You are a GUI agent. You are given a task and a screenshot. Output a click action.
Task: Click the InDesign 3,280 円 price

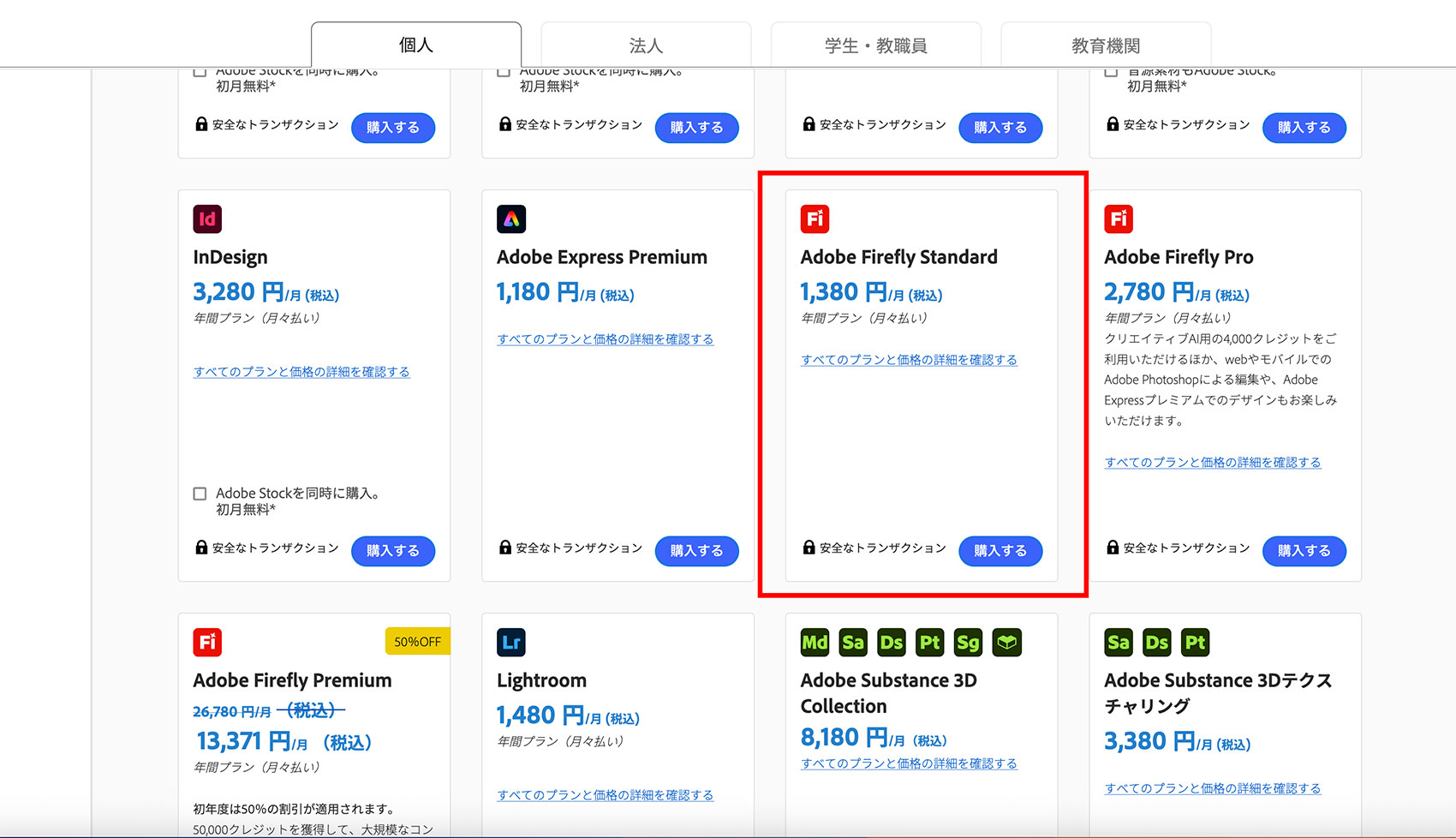266,292
